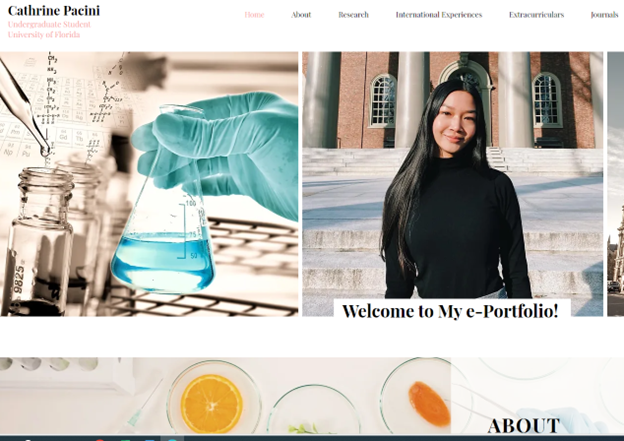Open the Research menu item
This screenshot has width=624, height=441.
353,15
